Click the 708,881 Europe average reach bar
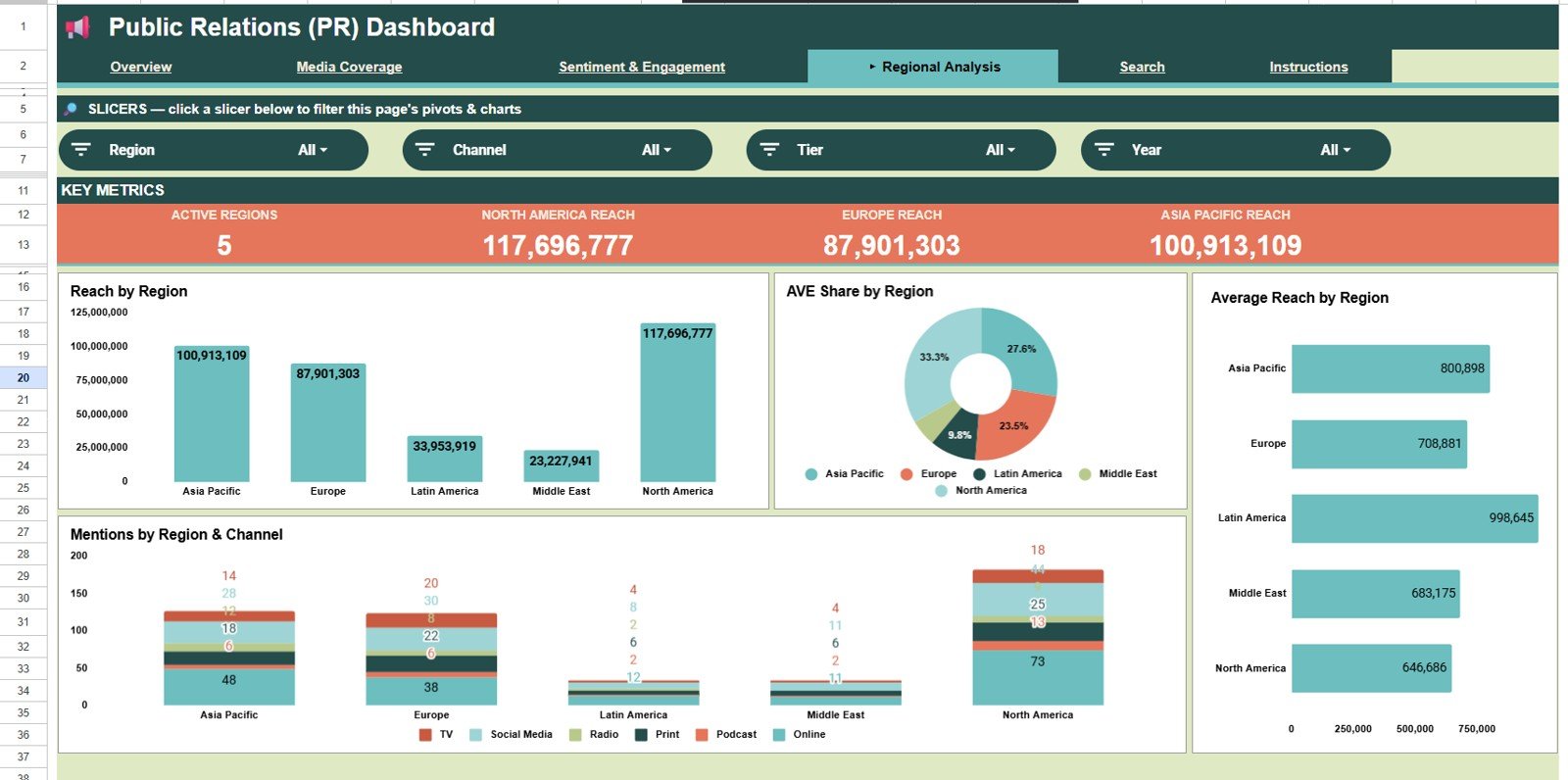Image resolution: width=1568 pixels, height=780 pixels. click(x=1379, y=444)
